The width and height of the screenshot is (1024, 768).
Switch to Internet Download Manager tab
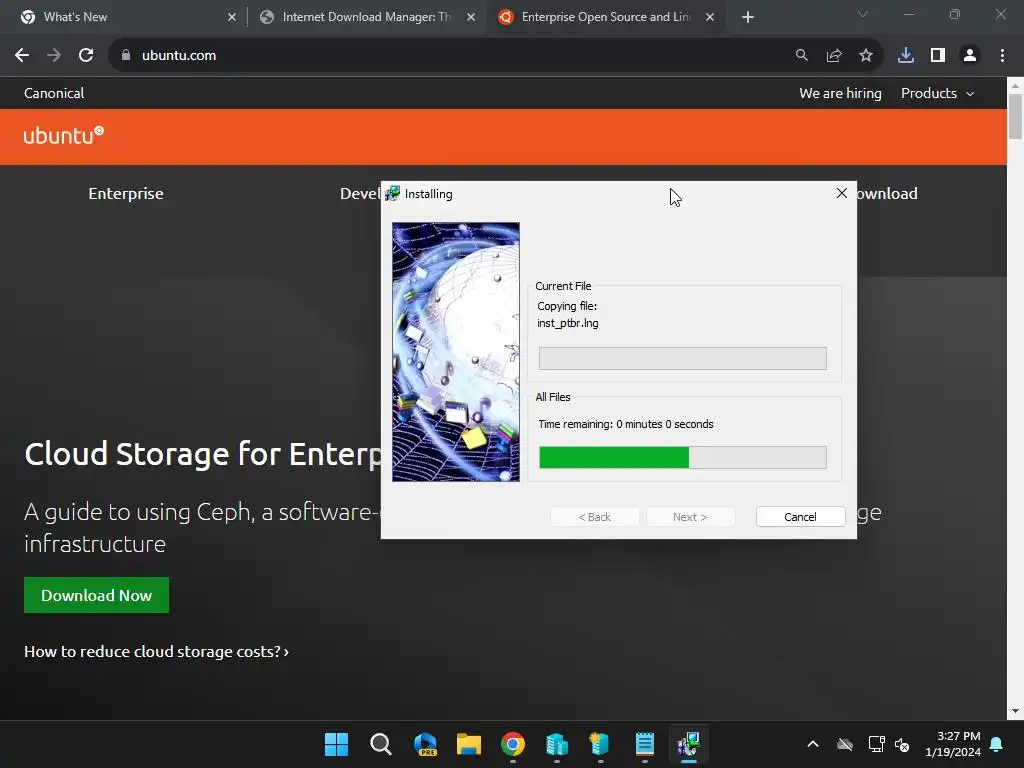366,17
